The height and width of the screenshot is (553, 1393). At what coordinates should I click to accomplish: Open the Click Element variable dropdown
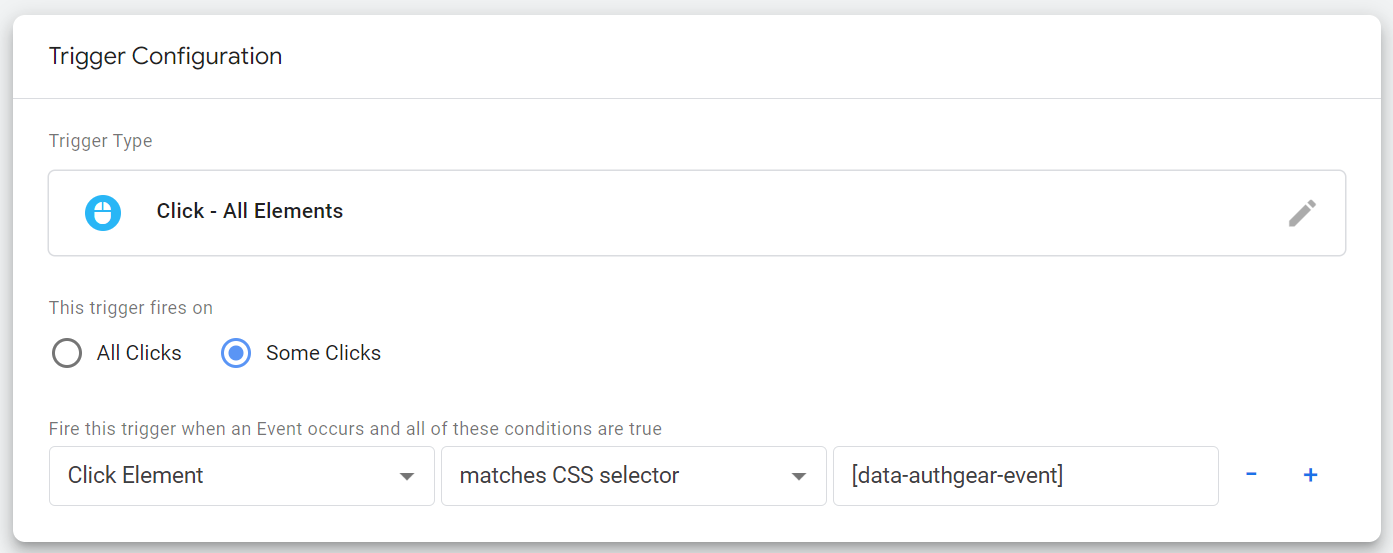point(241,476)
